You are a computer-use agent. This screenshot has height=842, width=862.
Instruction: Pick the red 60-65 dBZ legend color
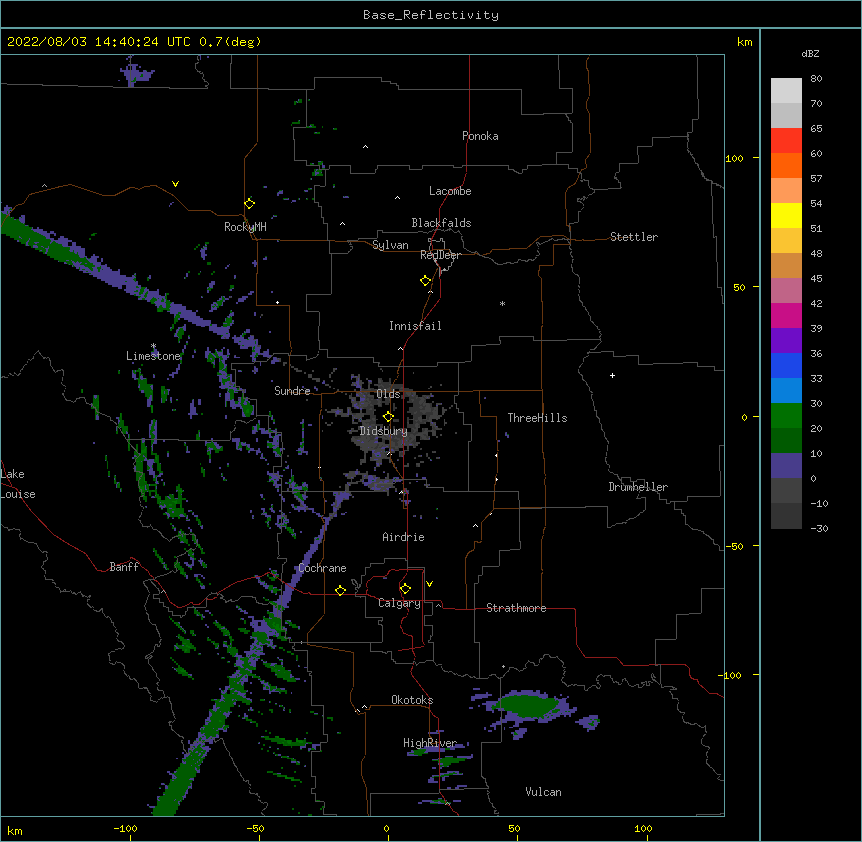tap(786, 141)
